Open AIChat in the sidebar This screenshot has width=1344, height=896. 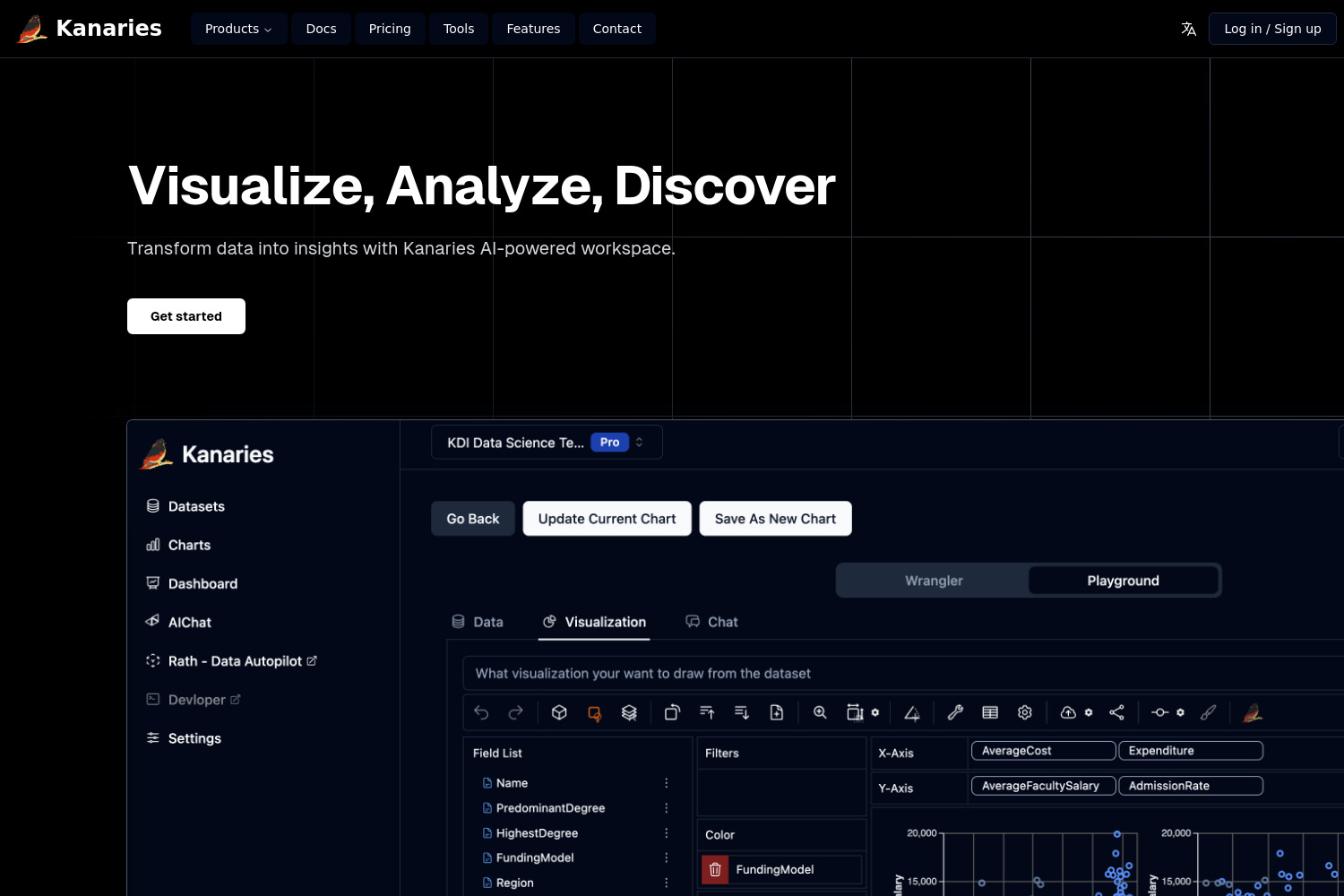179,622
